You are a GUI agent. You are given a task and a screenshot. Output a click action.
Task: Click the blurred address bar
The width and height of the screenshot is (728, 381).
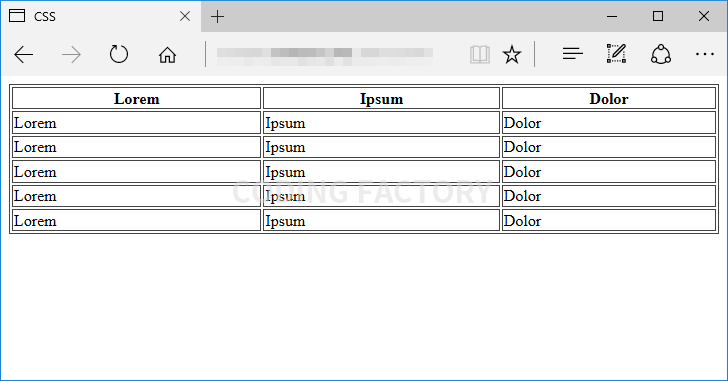(325, 55)
